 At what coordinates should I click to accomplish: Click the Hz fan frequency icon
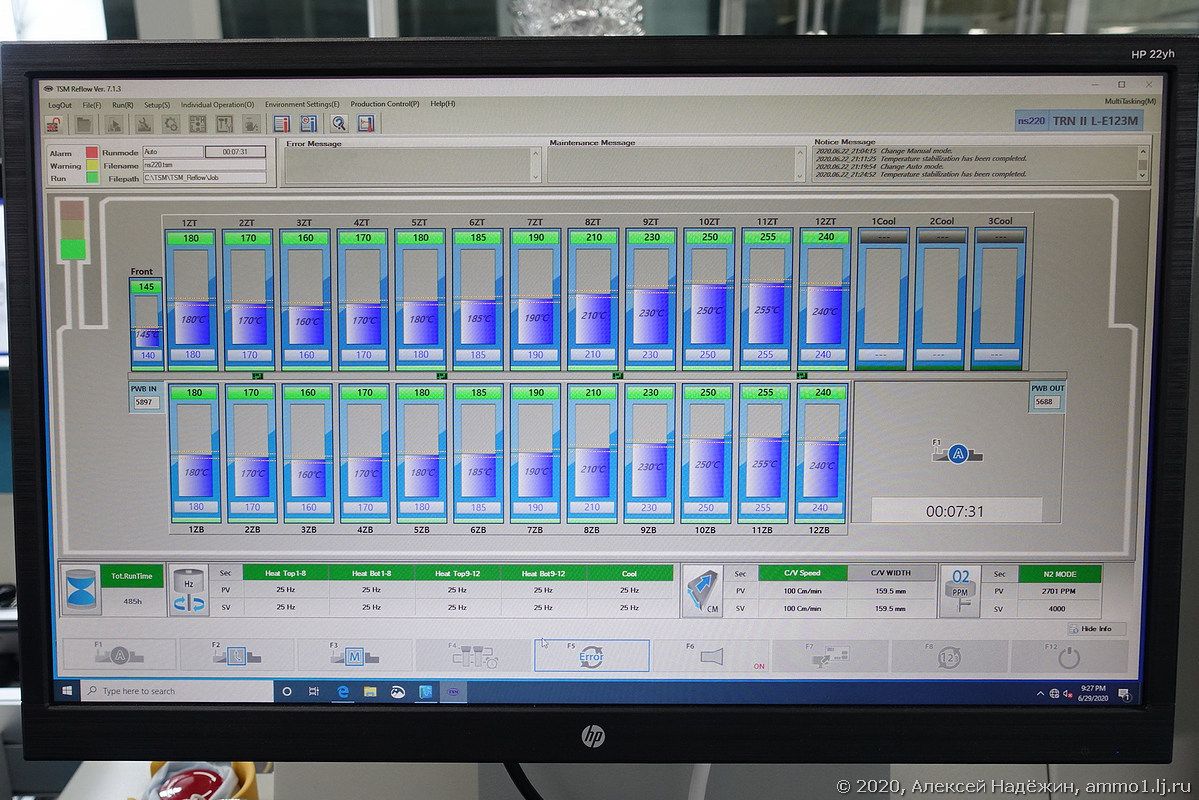click(x=188, y=591)
